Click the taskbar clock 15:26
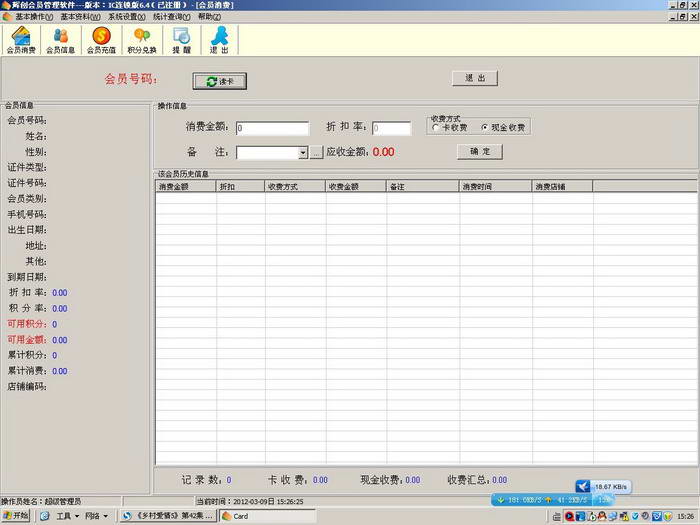The width and height of the screenshot is (700, 525). (686, 516)
